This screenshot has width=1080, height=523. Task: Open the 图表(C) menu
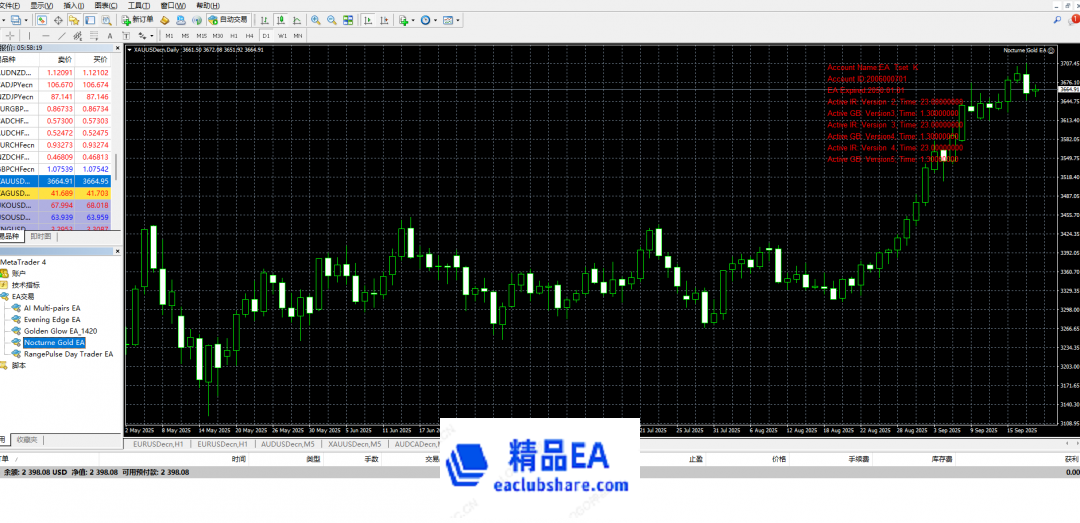106,6
